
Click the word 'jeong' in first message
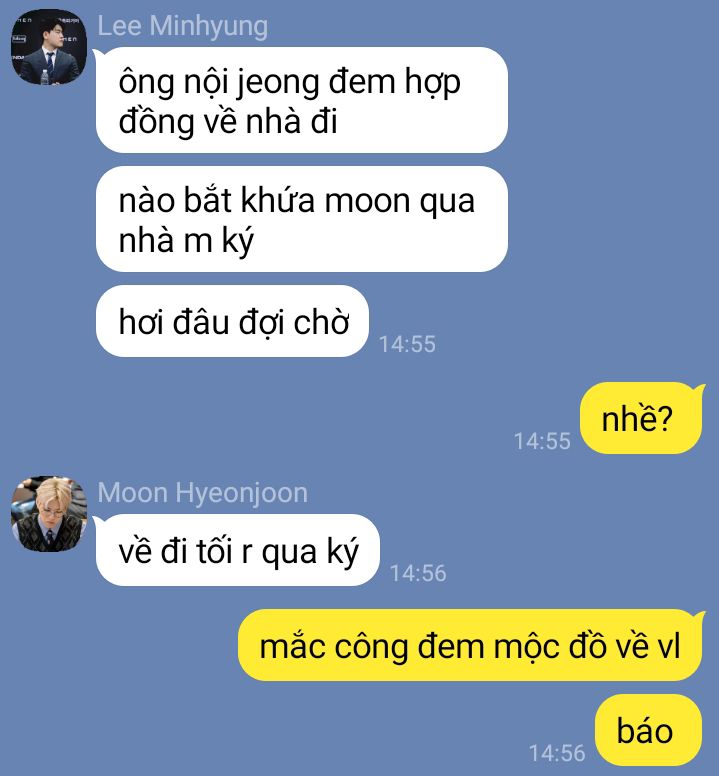tap(278, 83)
